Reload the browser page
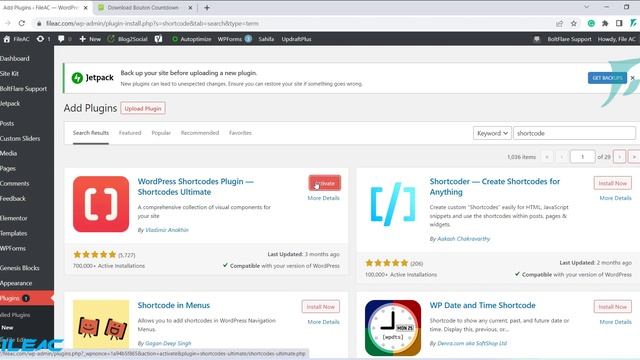The height and width of the screenshot is (360, 640). [x=22, y=23]
